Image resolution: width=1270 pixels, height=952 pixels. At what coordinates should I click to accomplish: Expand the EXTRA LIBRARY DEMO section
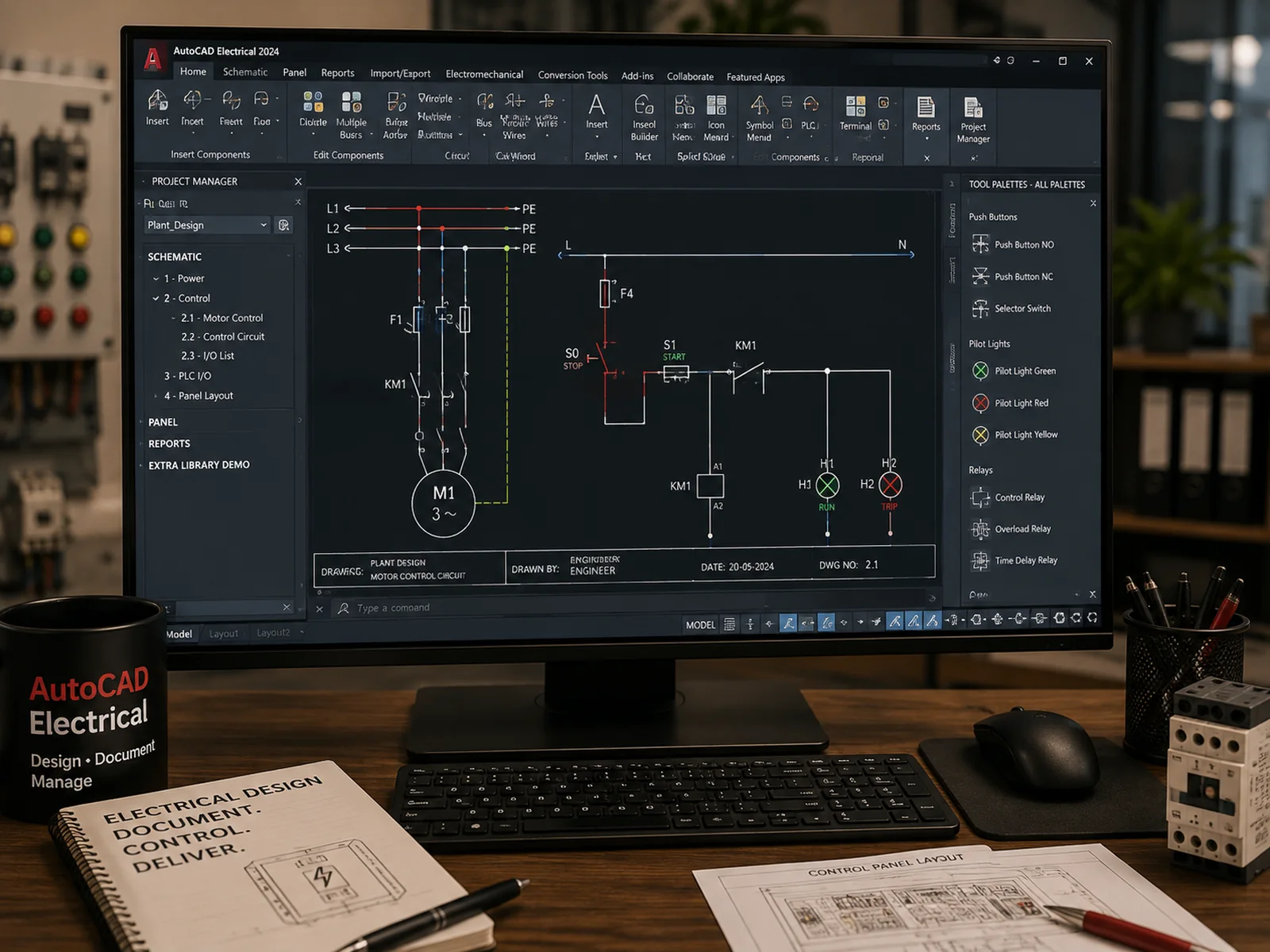[198, 465]
